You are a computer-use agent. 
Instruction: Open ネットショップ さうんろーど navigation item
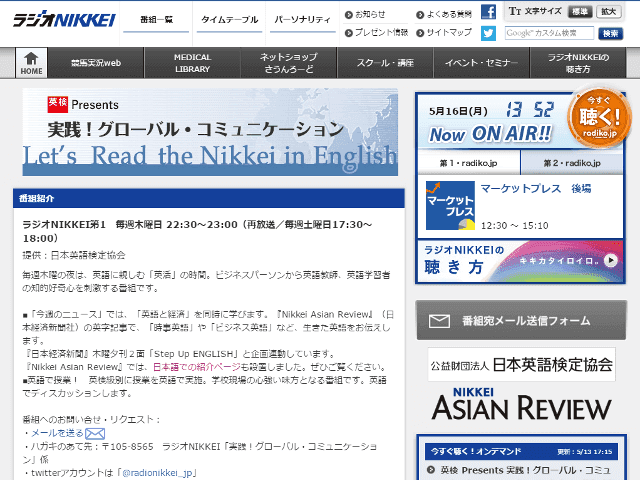pos(289,63)
